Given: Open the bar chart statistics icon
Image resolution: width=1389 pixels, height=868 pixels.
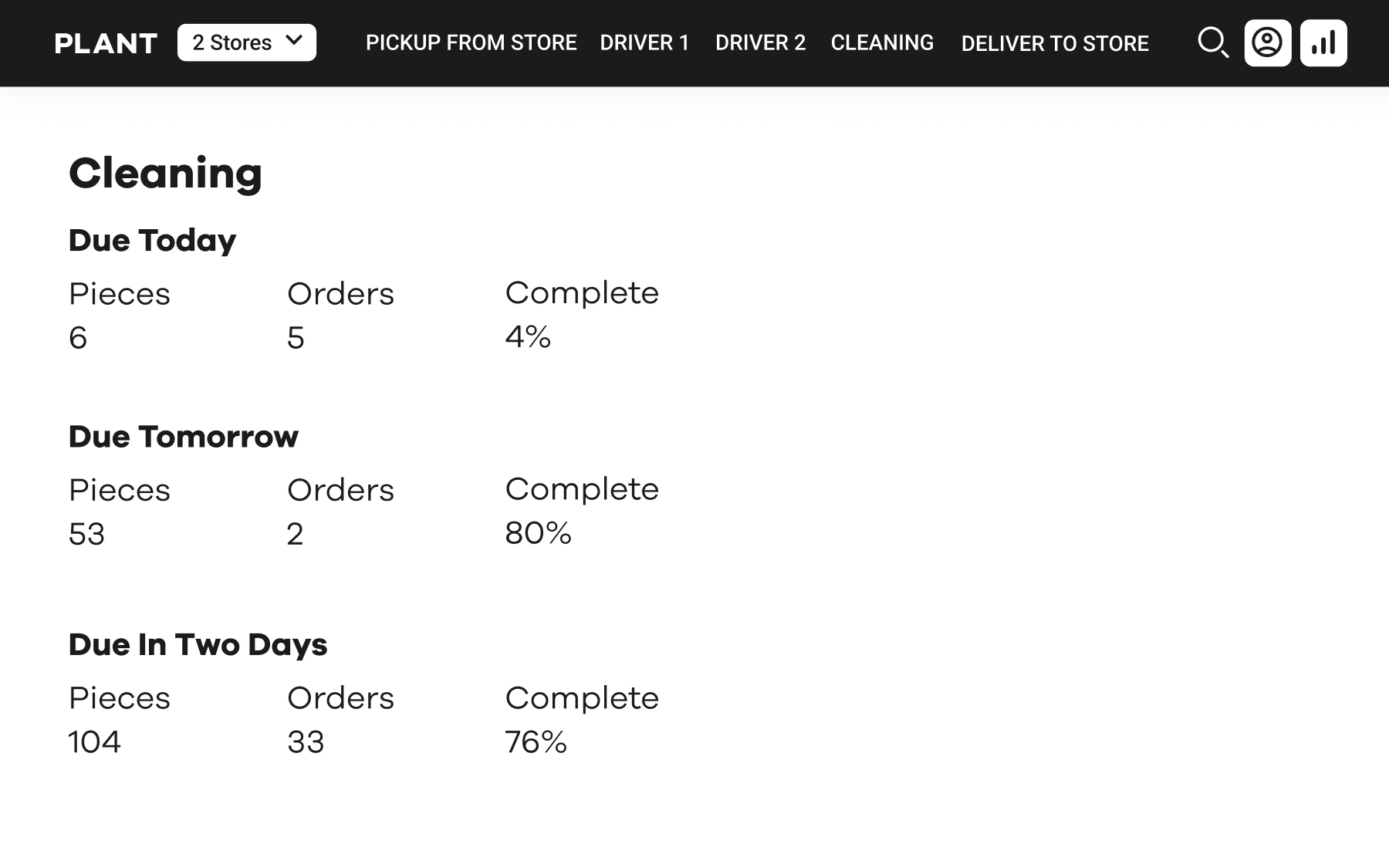Looking at the screenshot, I should [1323, 42].
